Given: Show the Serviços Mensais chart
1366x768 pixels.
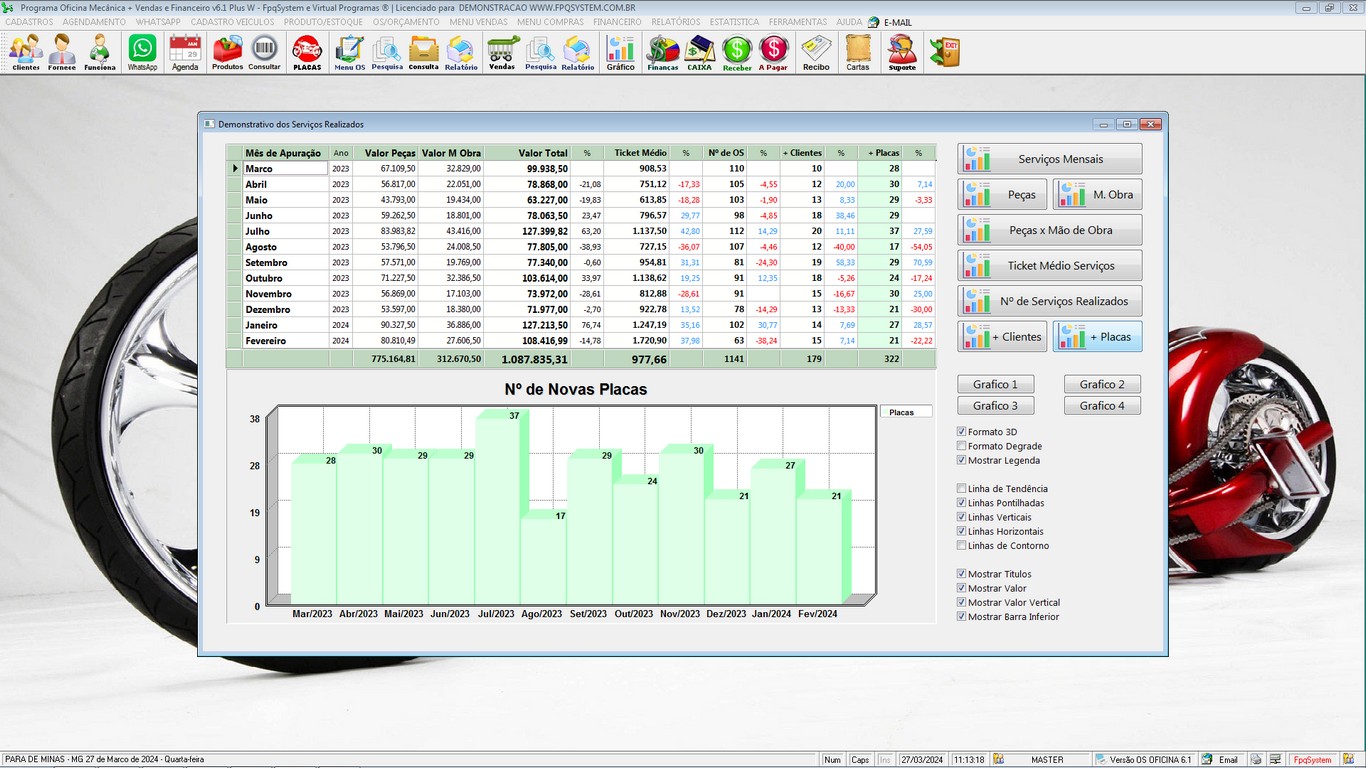Looking at the screenshot, I should click(1050, 159).
